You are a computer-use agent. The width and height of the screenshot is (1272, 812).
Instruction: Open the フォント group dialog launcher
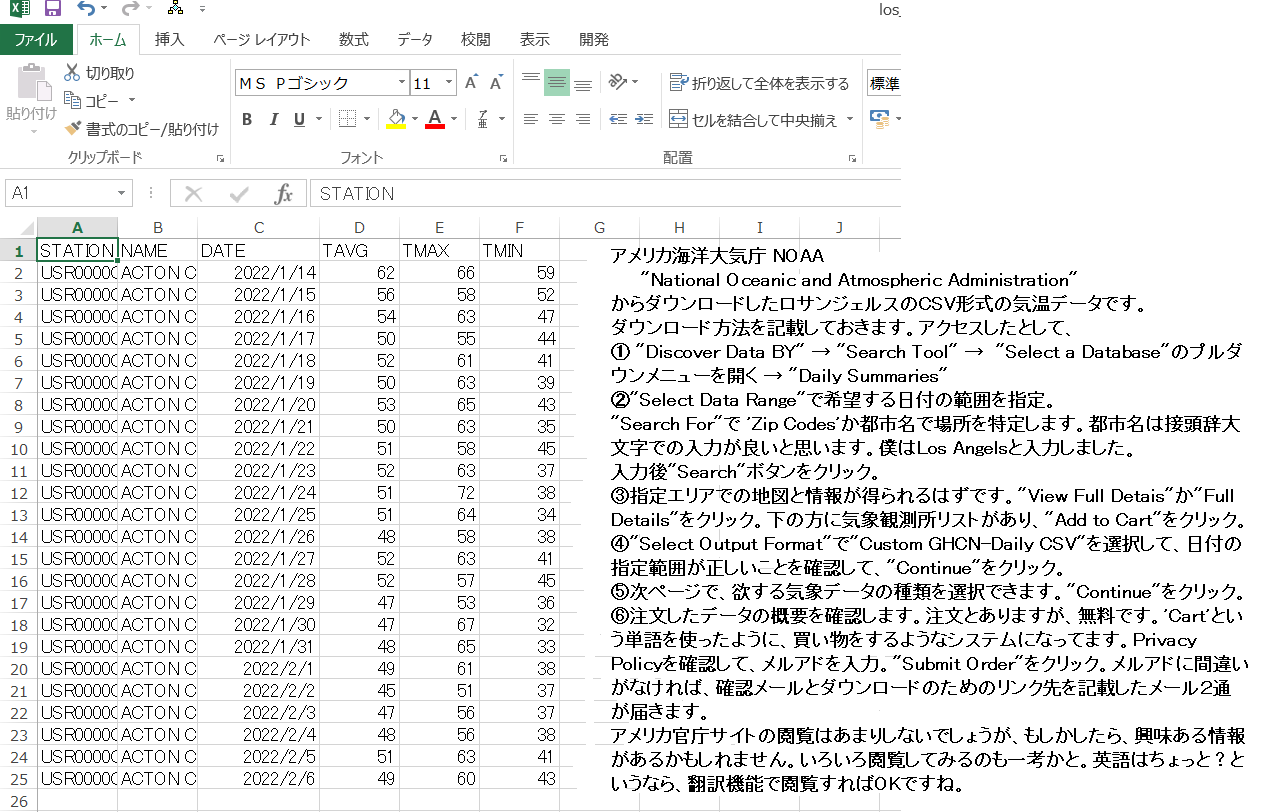(x=501, y=159)
